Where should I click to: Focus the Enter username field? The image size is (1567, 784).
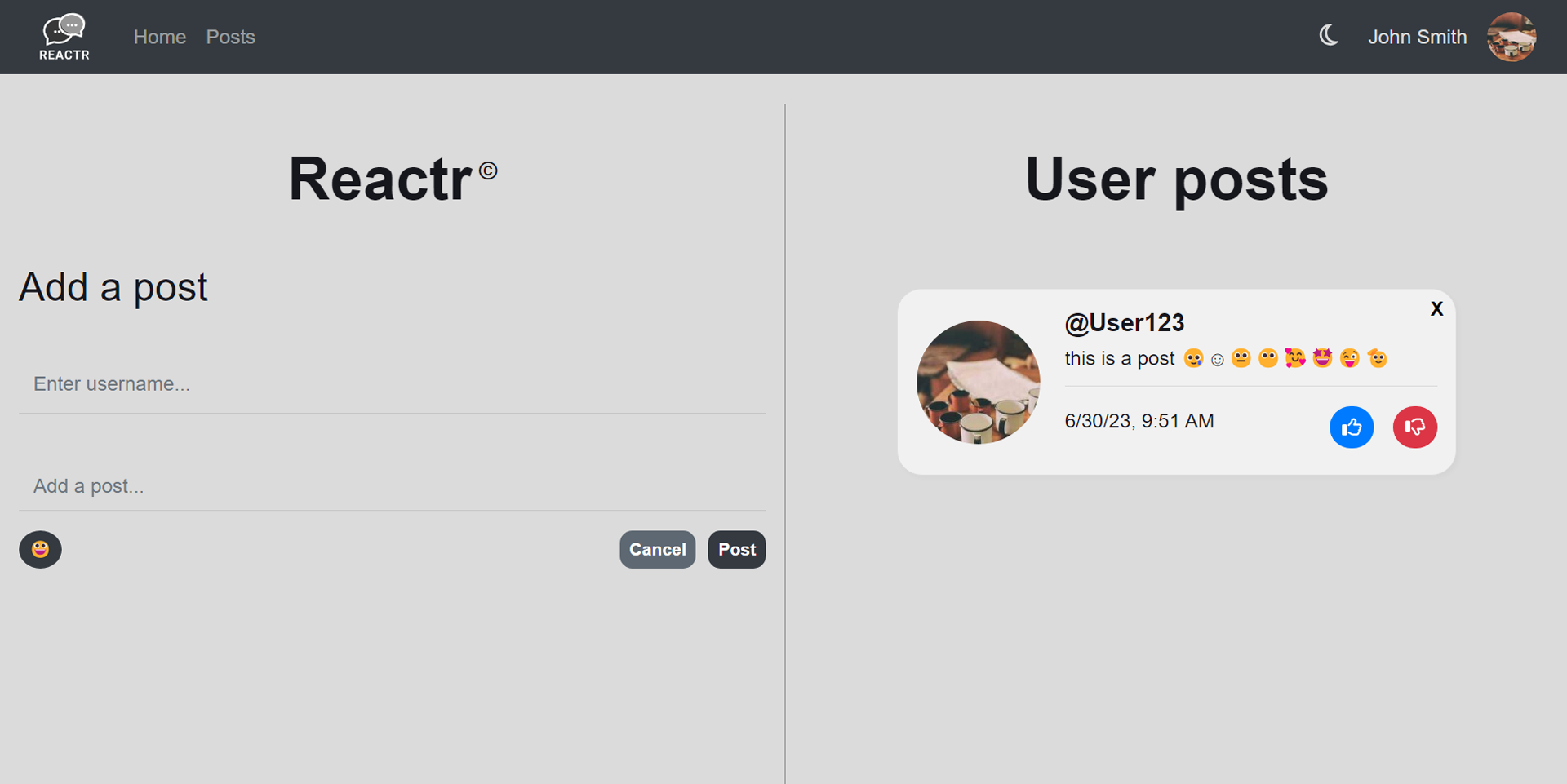coord(393,384)
